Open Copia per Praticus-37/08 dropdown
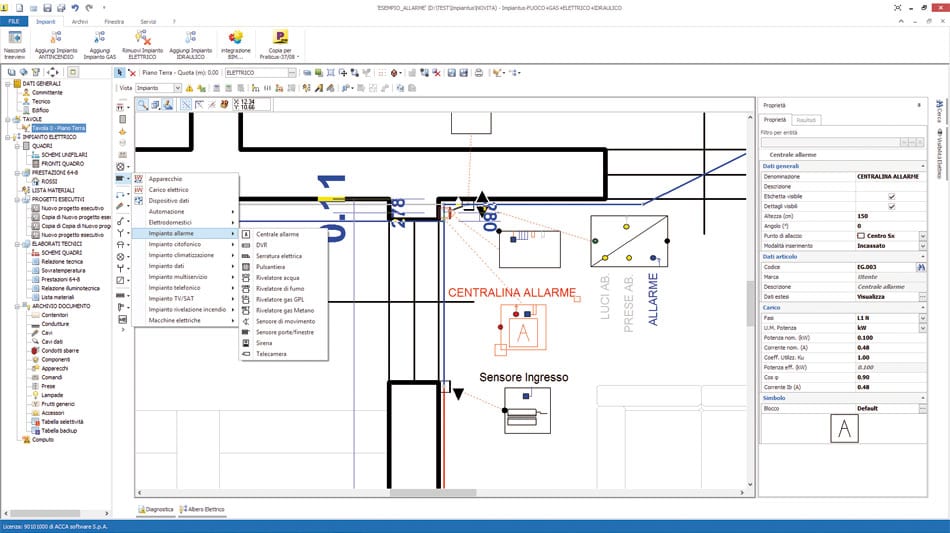 (x=279, y=45)
